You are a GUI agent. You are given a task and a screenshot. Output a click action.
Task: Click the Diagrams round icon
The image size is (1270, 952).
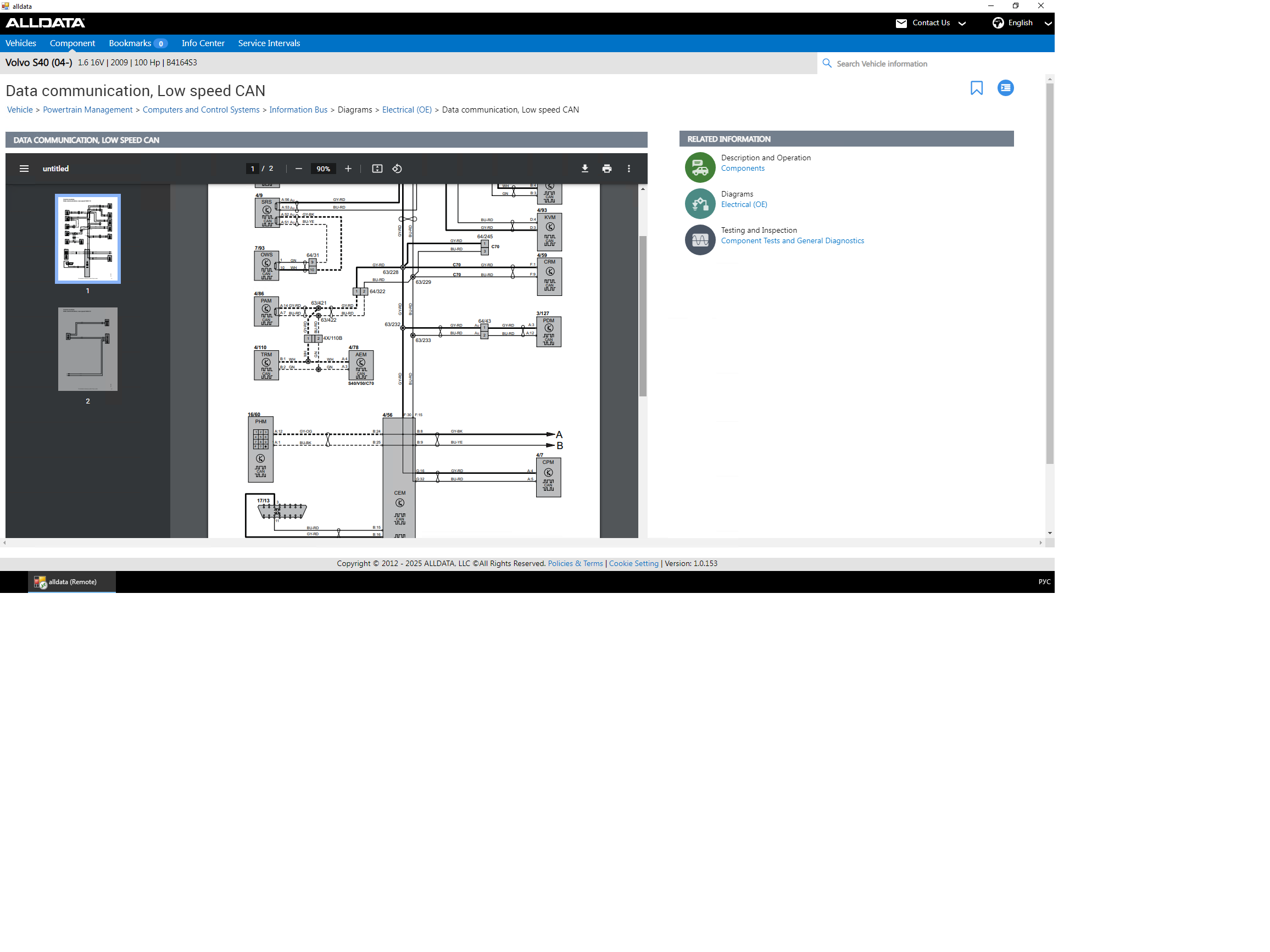click(700, 204)
